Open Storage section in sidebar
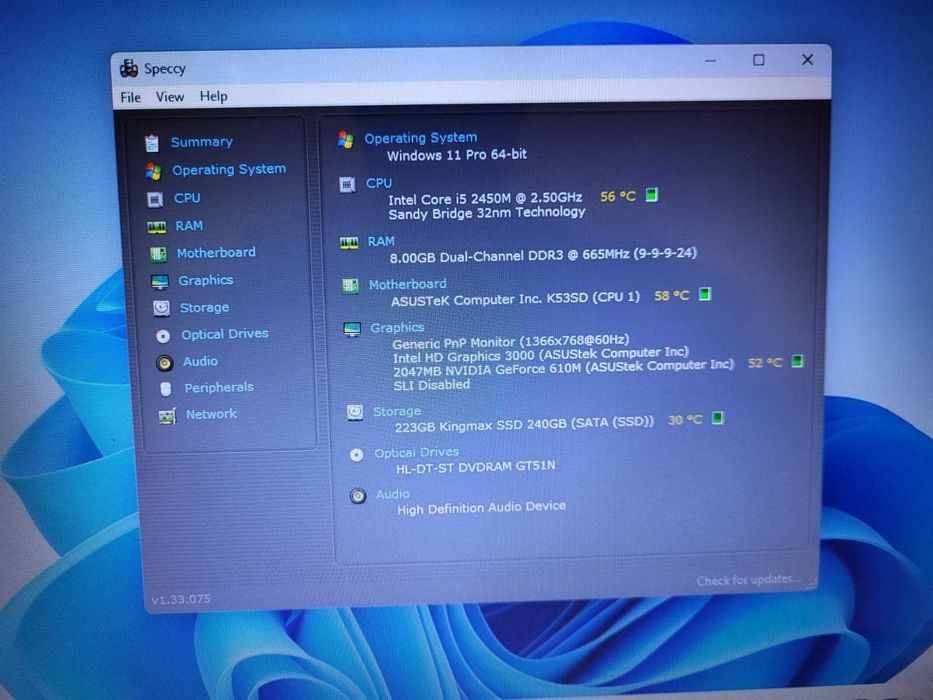The height and width of the screenshot is (700, 933). [204, 307]
